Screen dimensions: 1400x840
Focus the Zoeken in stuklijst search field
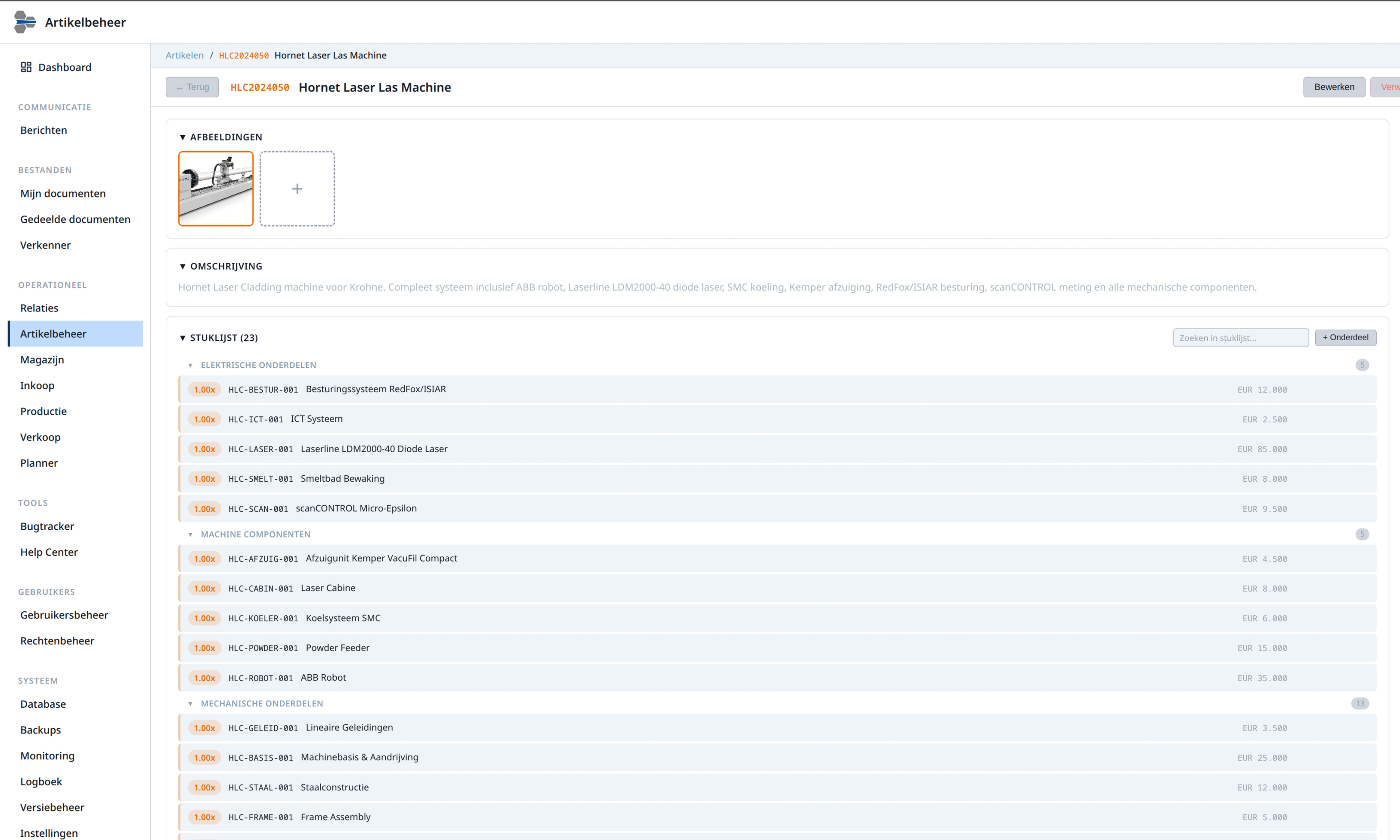(x=1240, y=338)
